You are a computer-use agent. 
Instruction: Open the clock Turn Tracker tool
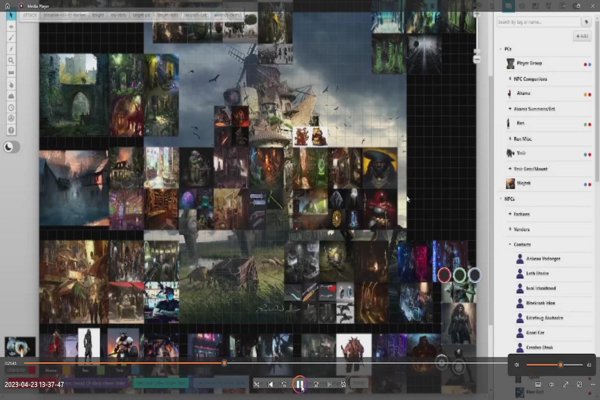11,108
